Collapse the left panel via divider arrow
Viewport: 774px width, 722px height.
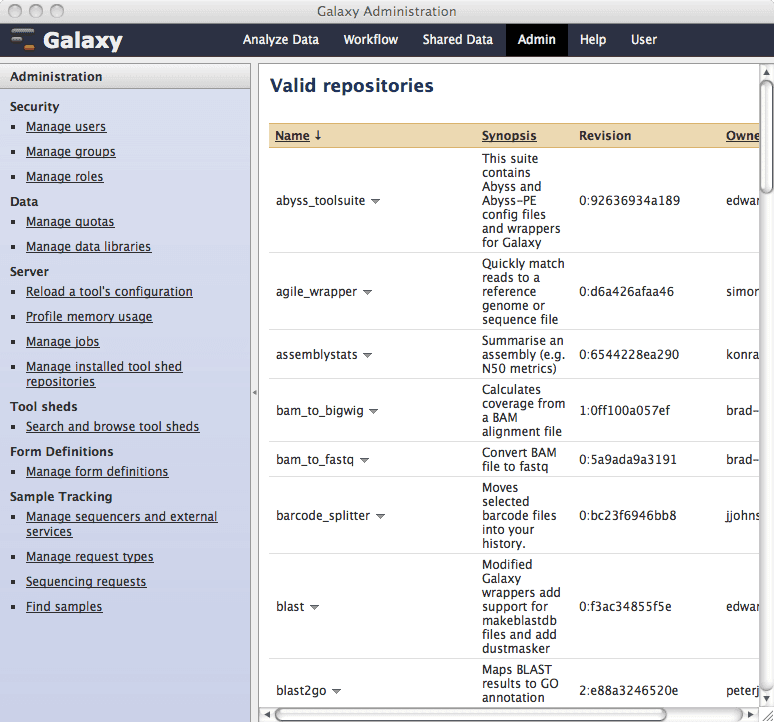(254, 392)
